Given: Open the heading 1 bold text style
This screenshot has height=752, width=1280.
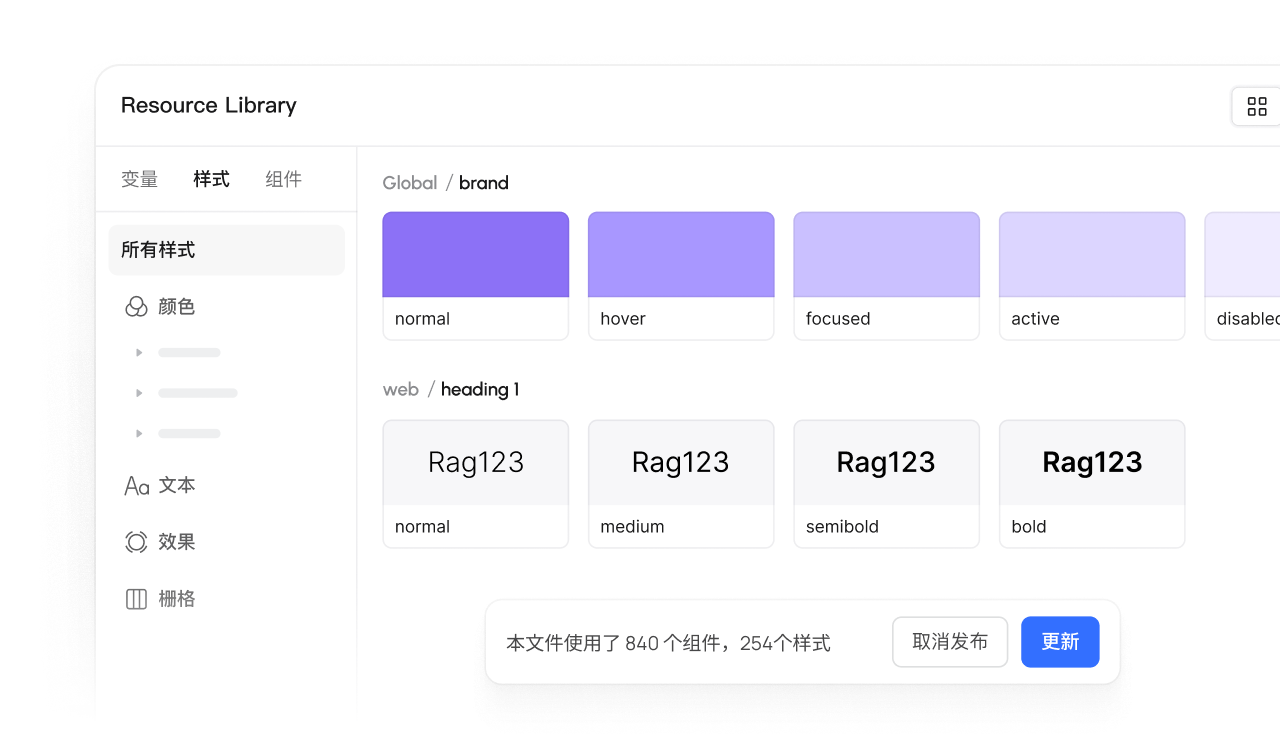Looking at the screenshot, I should tap(1092, 463).
